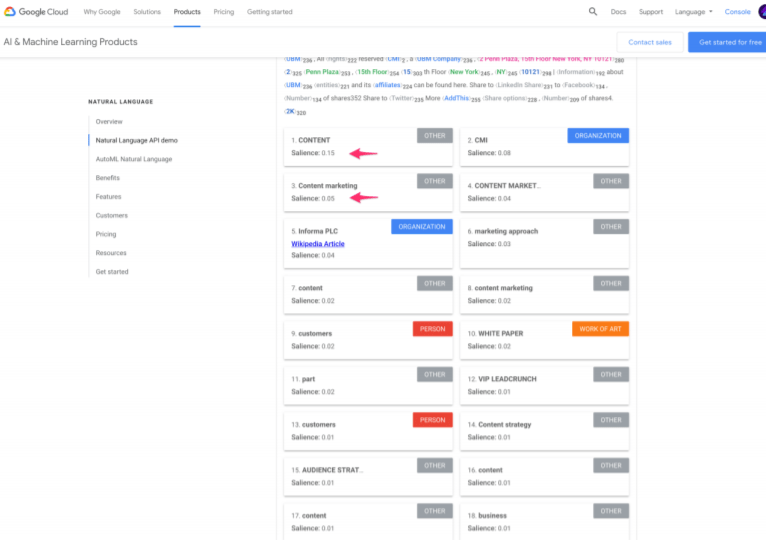Open the search magnifier icon
Image resolution: width=766 pixels, height=540 pixels.
[x=593, y=12]
